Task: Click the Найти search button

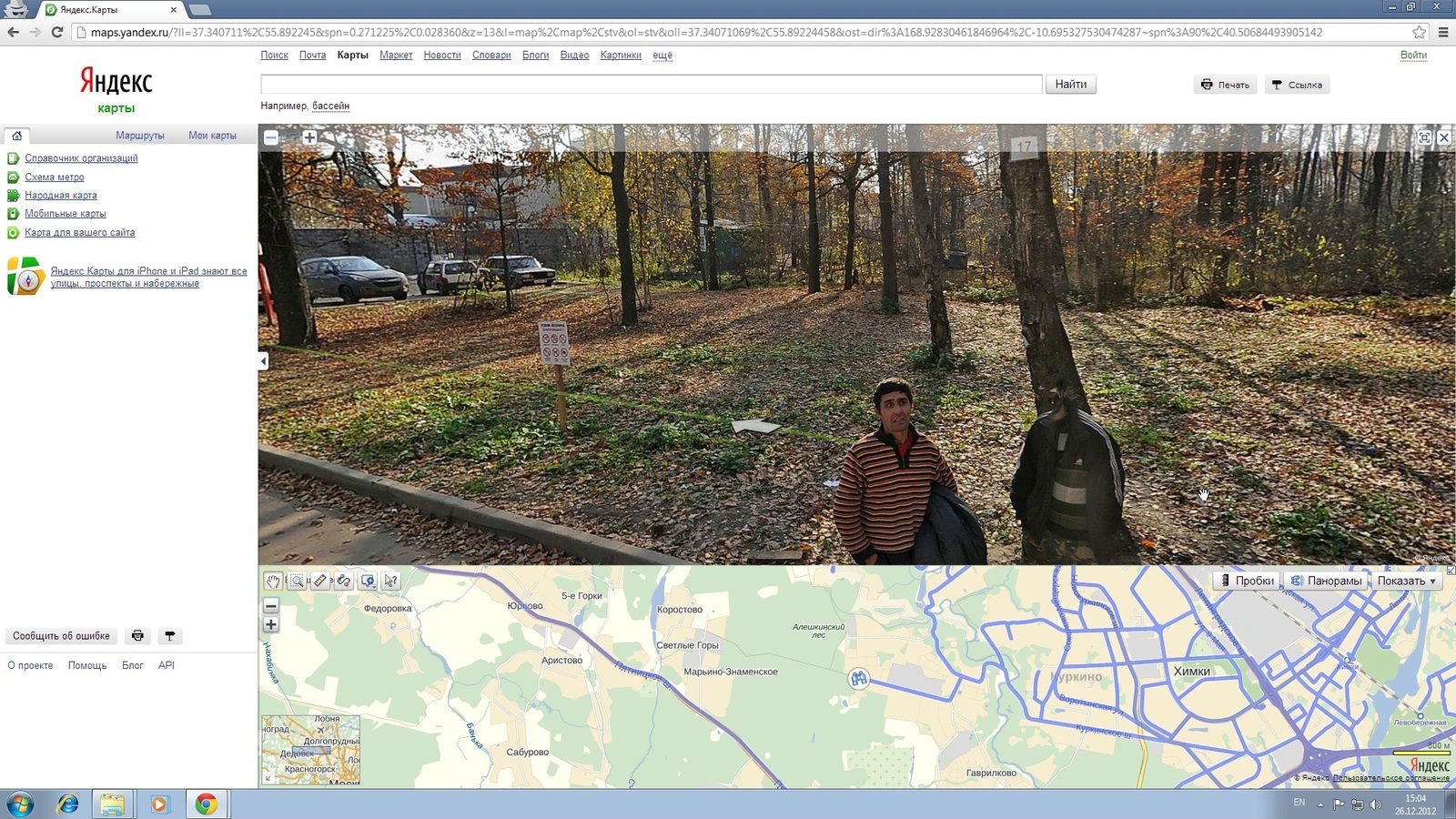Action: click(1071, 85)
